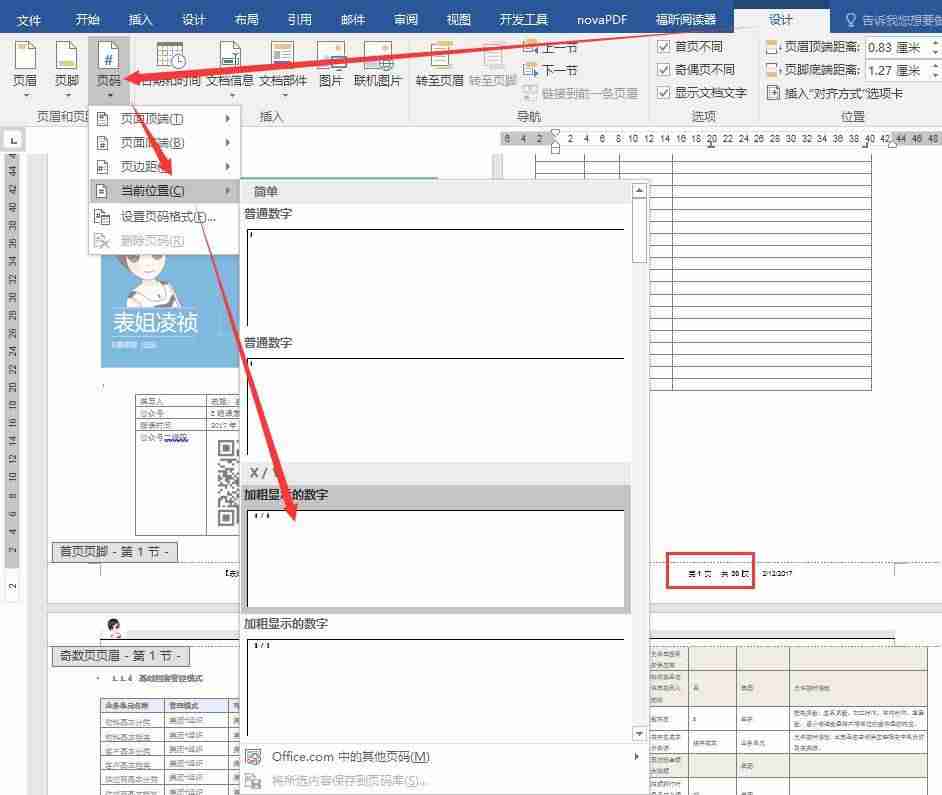Select 当前位置 menu entry
Viewport: 942px width, 795px height.
click(164, 191)
